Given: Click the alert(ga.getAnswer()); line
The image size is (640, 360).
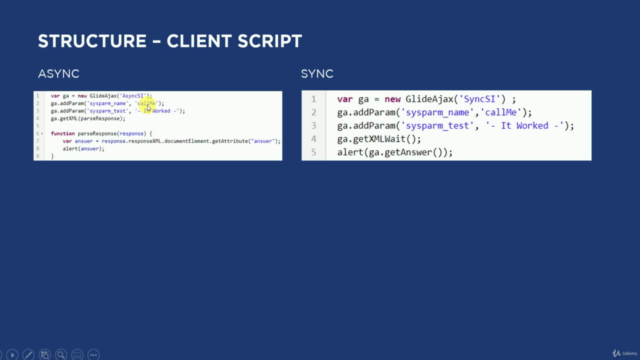Looking at the screenshot, I should [x=395, y=152].
